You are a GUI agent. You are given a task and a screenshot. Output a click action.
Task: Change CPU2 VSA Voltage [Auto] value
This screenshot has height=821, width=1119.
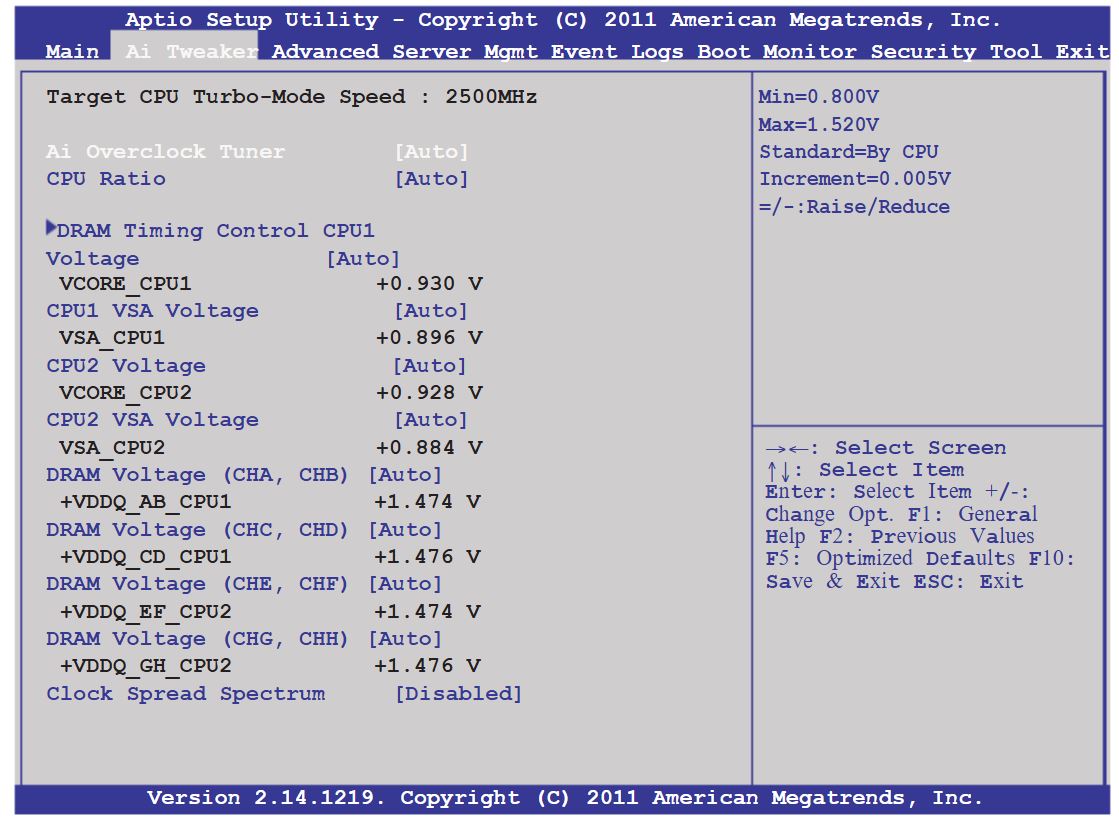(432, 420)
